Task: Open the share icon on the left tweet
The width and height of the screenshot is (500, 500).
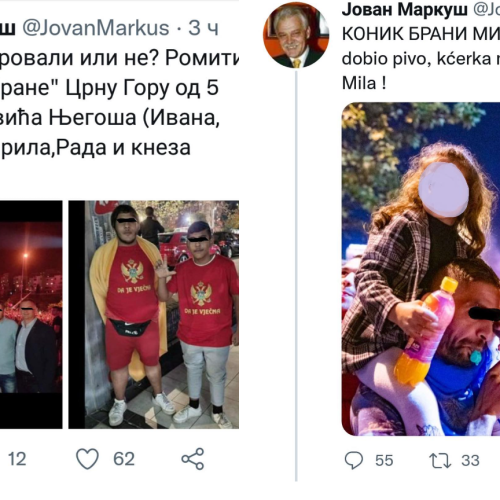Action: coord(193,459)
